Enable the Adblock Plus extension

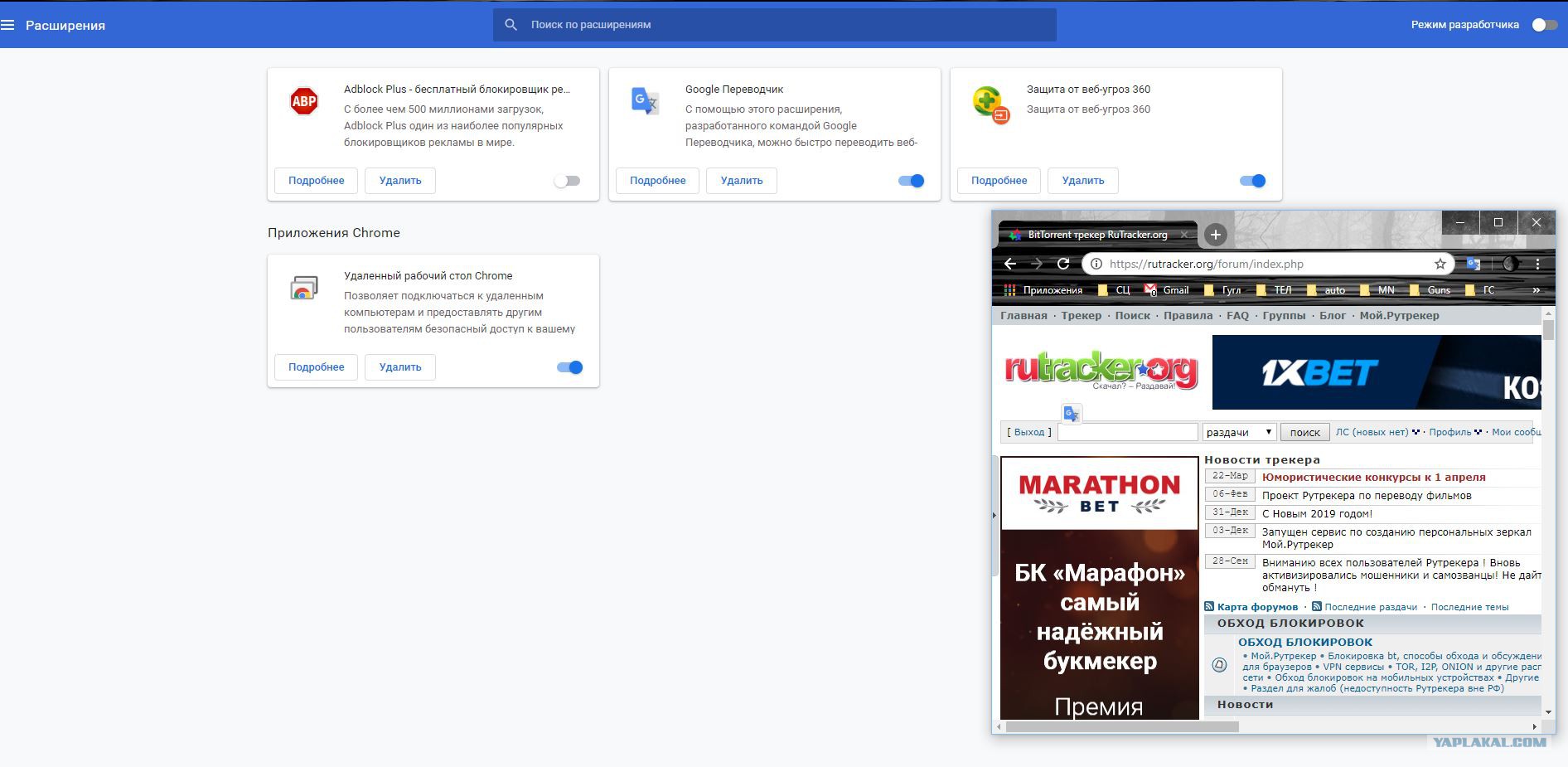(568, 181)
